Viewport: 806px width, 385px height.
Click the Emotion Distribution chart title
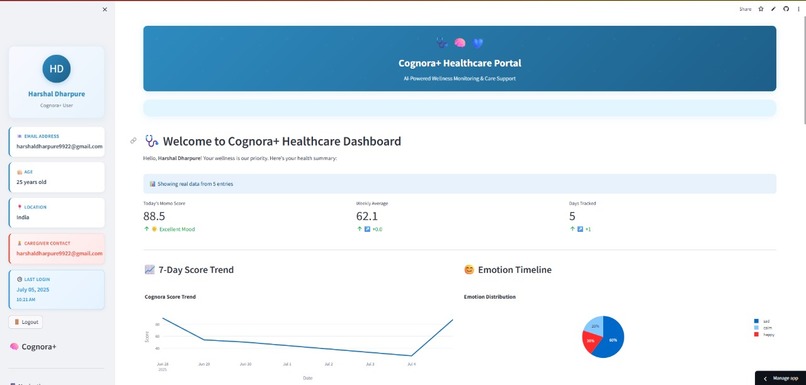(490, 297)
